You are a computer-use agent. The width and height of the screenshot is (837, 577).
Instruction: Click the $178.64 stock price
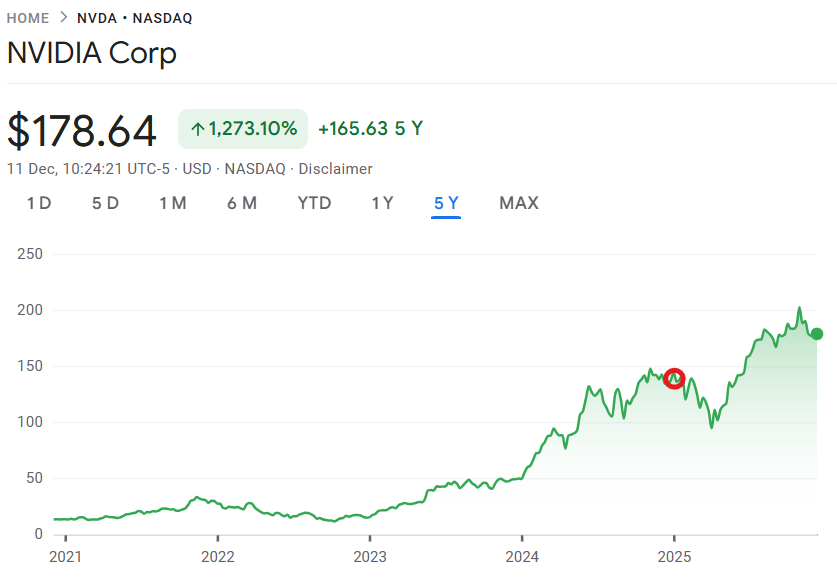tap(82, 132)
